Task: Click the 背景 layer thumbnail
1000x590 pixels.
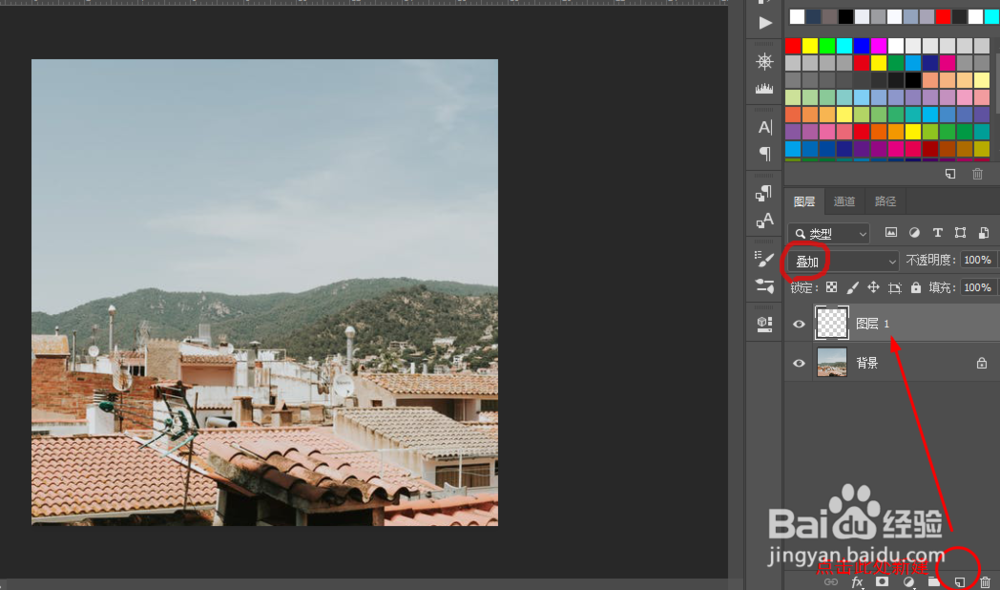Action: (832, 362)
